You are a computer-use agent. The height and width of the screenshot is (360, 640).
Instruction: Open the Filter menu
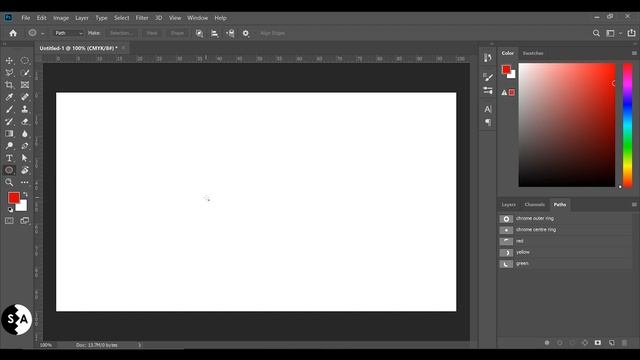coord(142,18)
